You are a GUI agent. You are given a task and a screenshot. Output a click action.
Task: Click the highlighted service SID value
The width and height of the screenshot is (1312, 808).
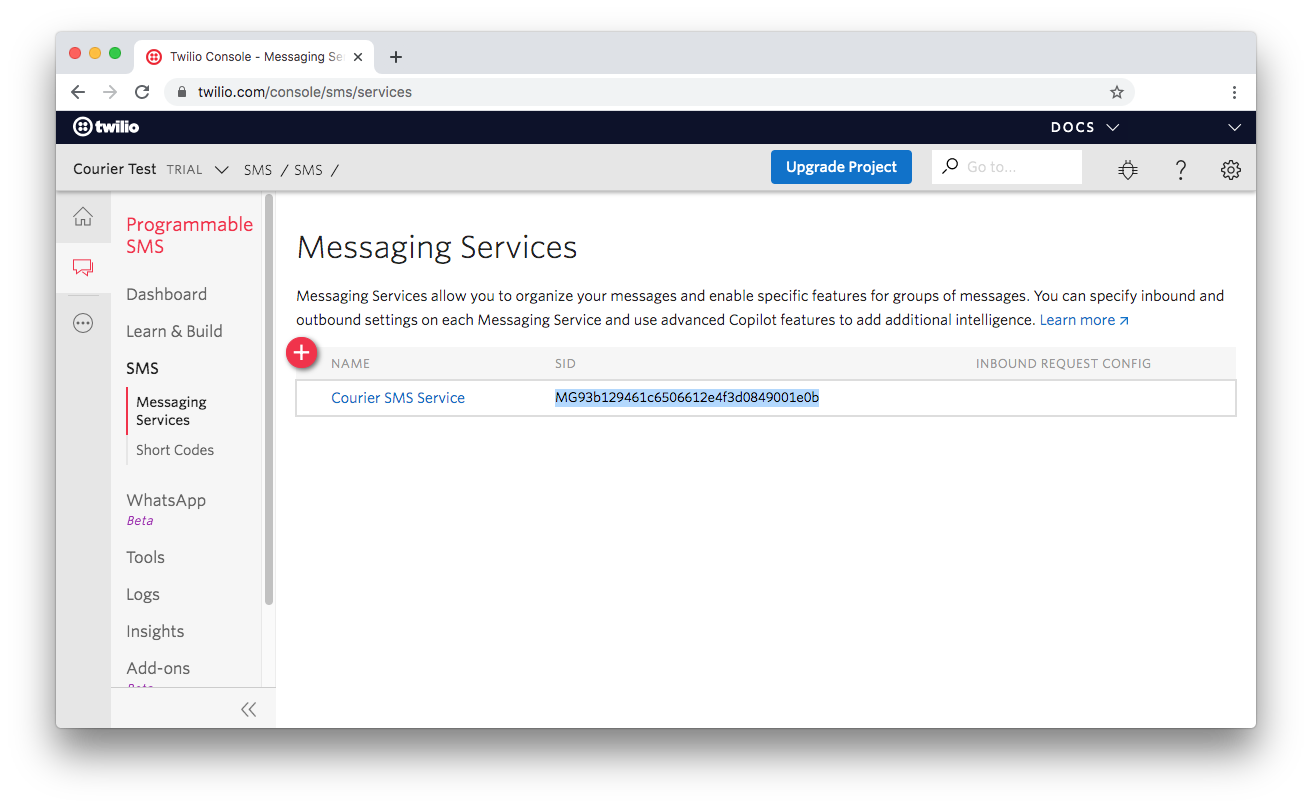(687, 398)
